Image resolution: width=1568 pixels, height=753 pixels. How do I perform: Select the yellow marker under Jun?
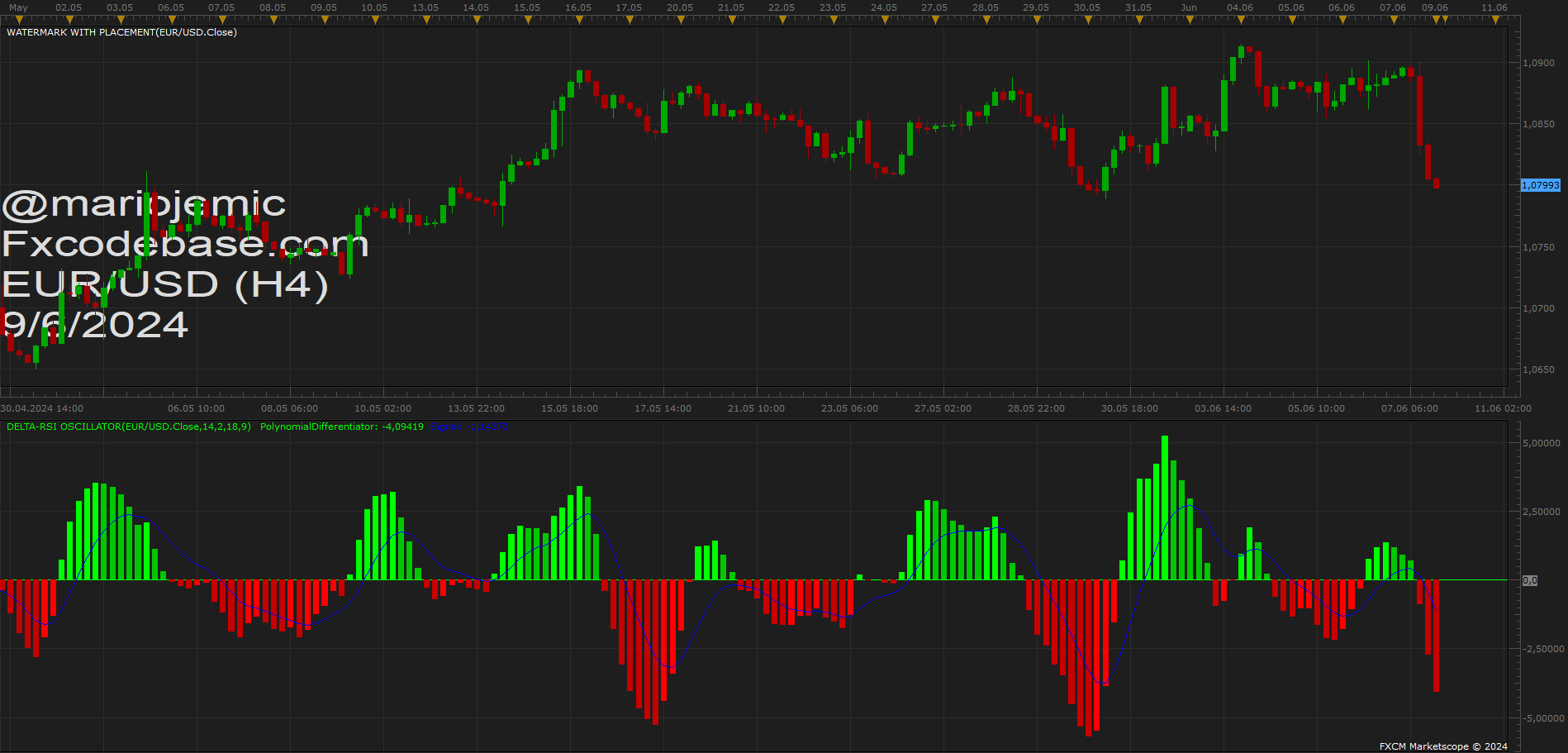[x=1190, y=20]
